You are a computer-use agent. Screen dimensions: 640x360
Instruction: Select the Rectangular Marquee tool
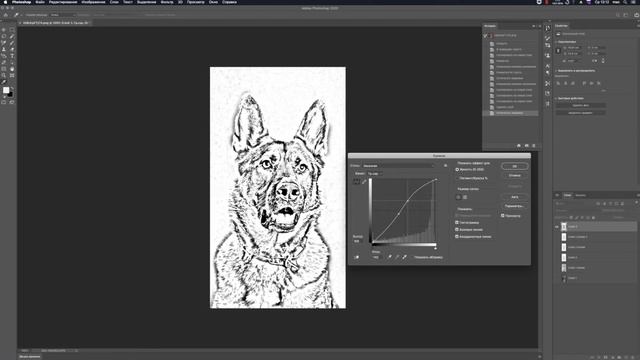pos(12,29)
